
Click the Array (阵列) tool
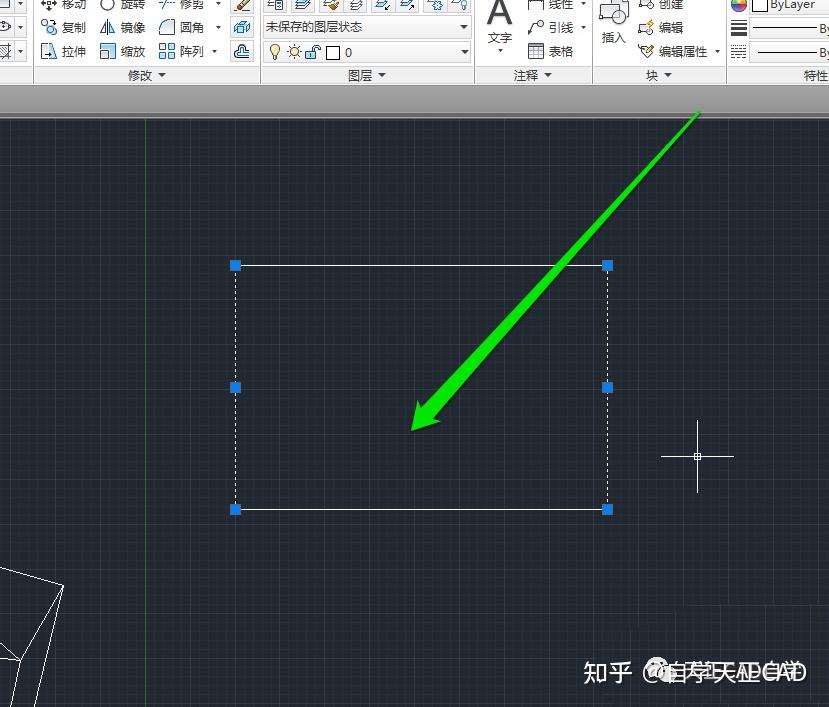(x=181, y=51)
